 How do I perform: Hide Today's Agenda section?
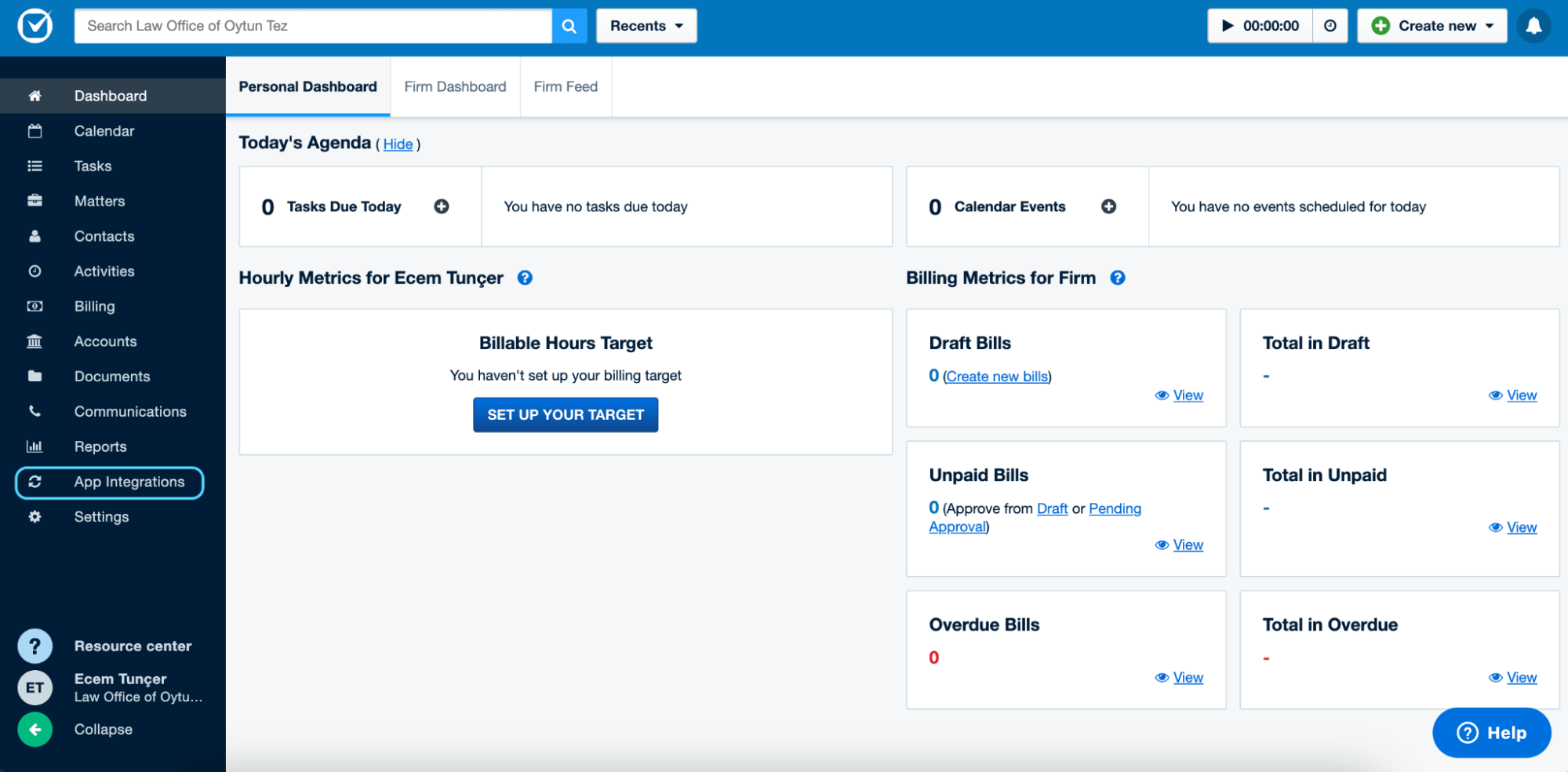click(398, 144)
